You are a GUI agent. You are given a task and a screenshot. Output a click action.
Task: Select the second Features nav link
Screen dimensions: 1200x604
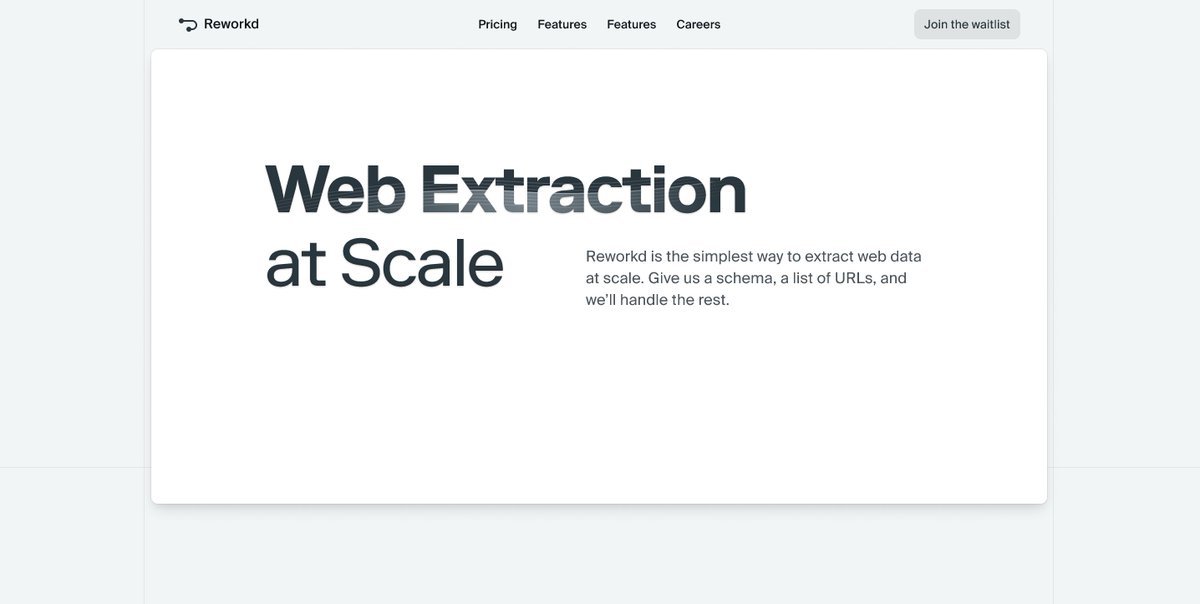631,24
